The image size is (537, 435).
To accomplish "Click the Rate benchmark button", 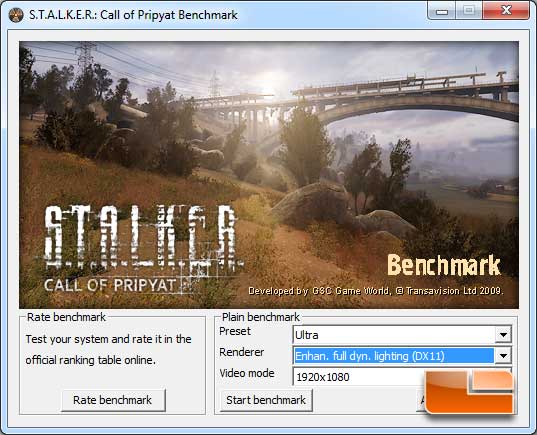I will click(x=113, y=400).
